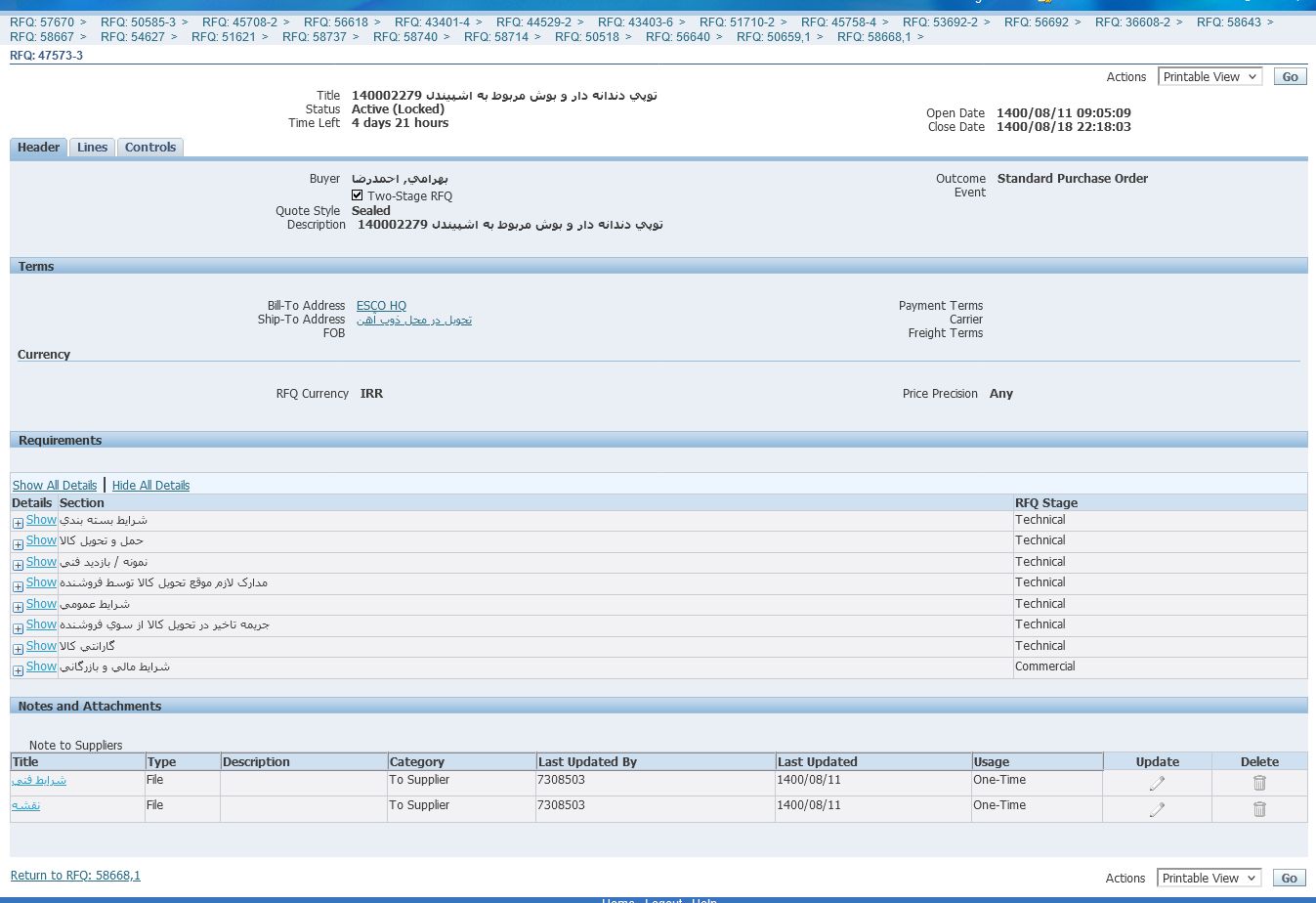Click the top Go button

click(x=1291, y=76)
